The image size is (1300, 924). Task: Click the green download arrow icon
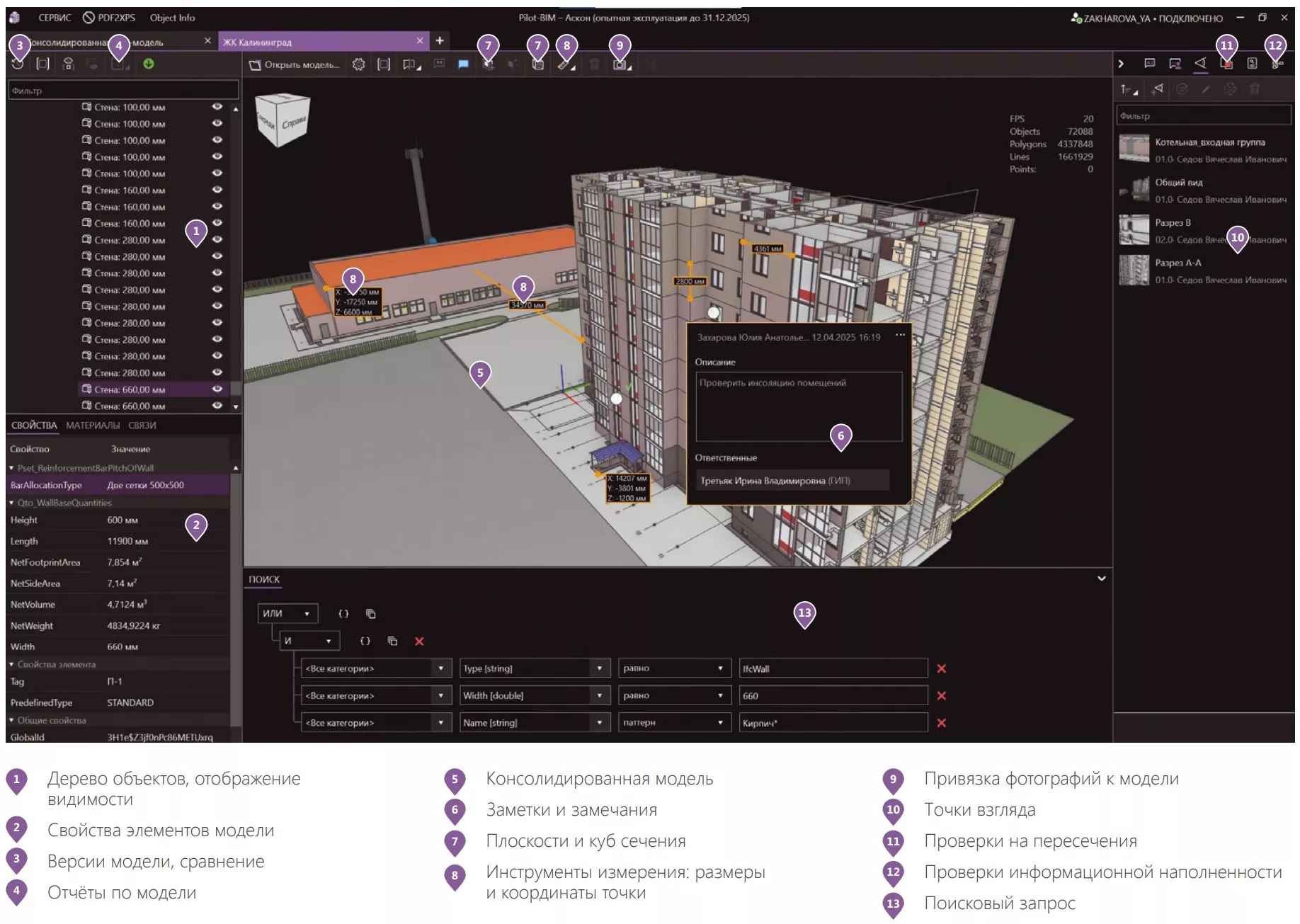click(x=149, y=64)
